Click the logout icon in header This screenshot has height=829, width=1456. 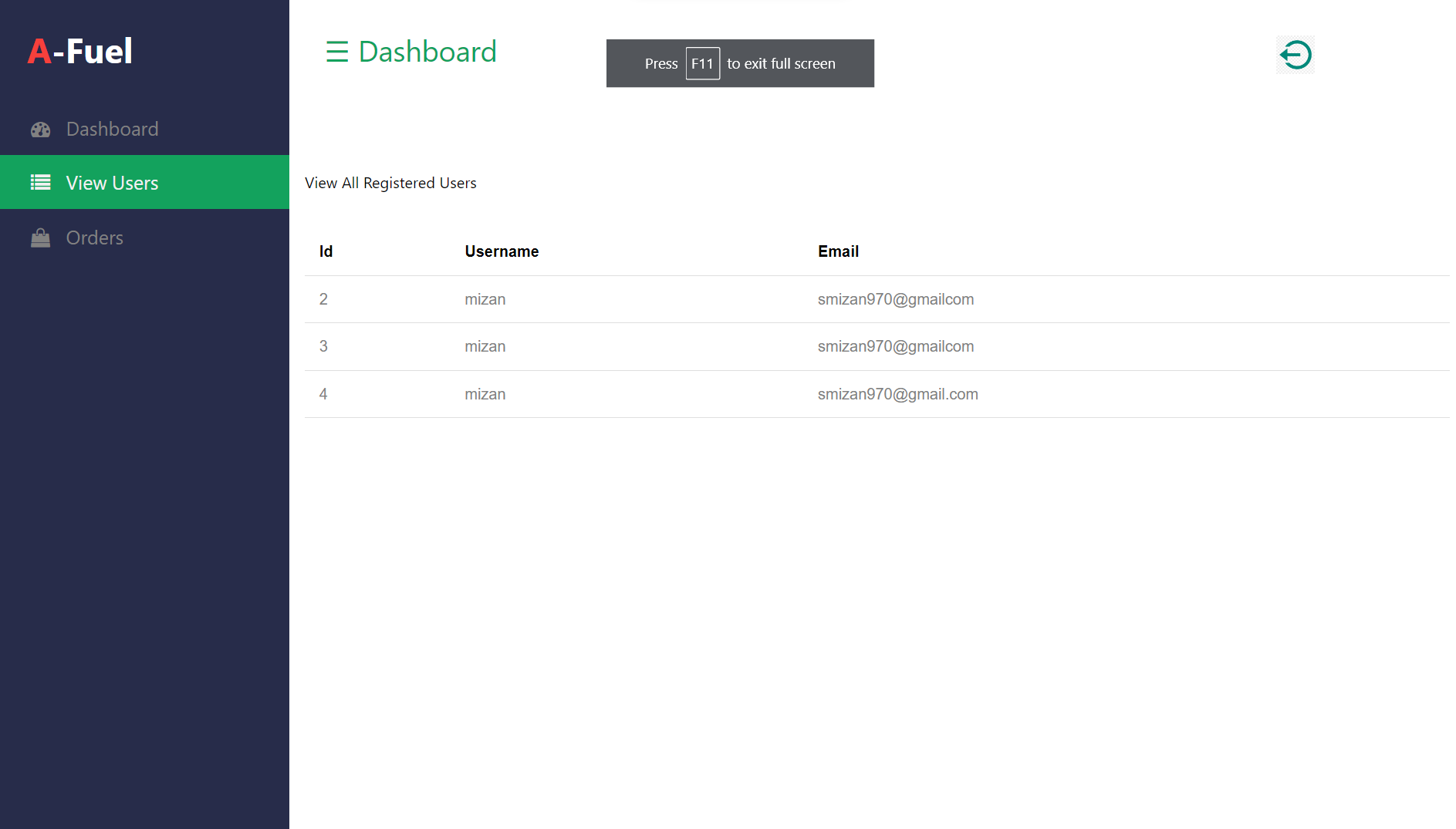tap(1295, 55)
